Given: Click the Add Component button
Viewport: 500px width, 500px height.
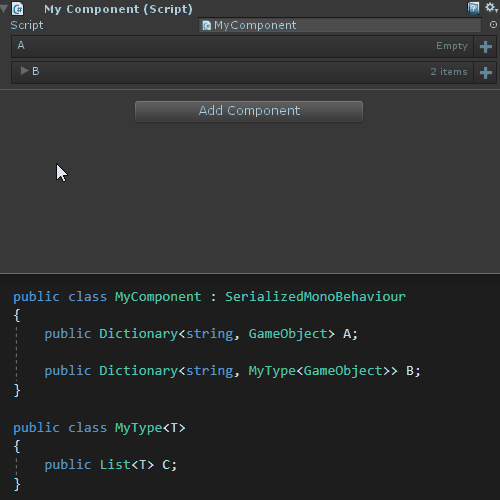Looking at the screenshot, I should click(249, 111).
